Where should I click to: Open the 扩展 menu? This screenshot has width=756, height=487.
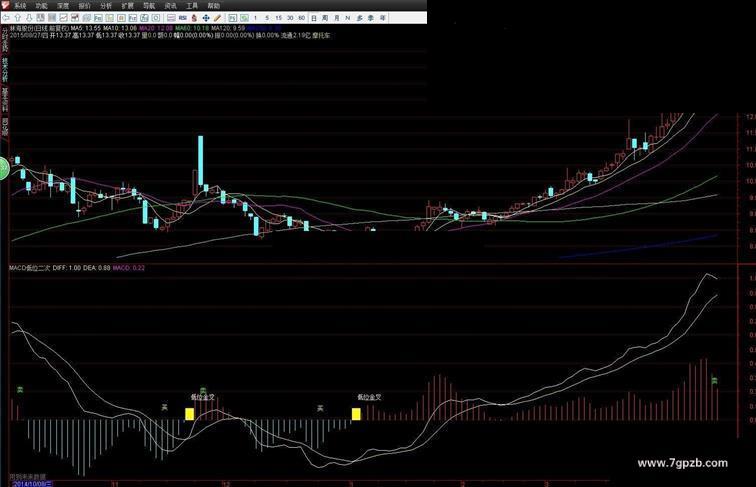(x=127, y=6)
